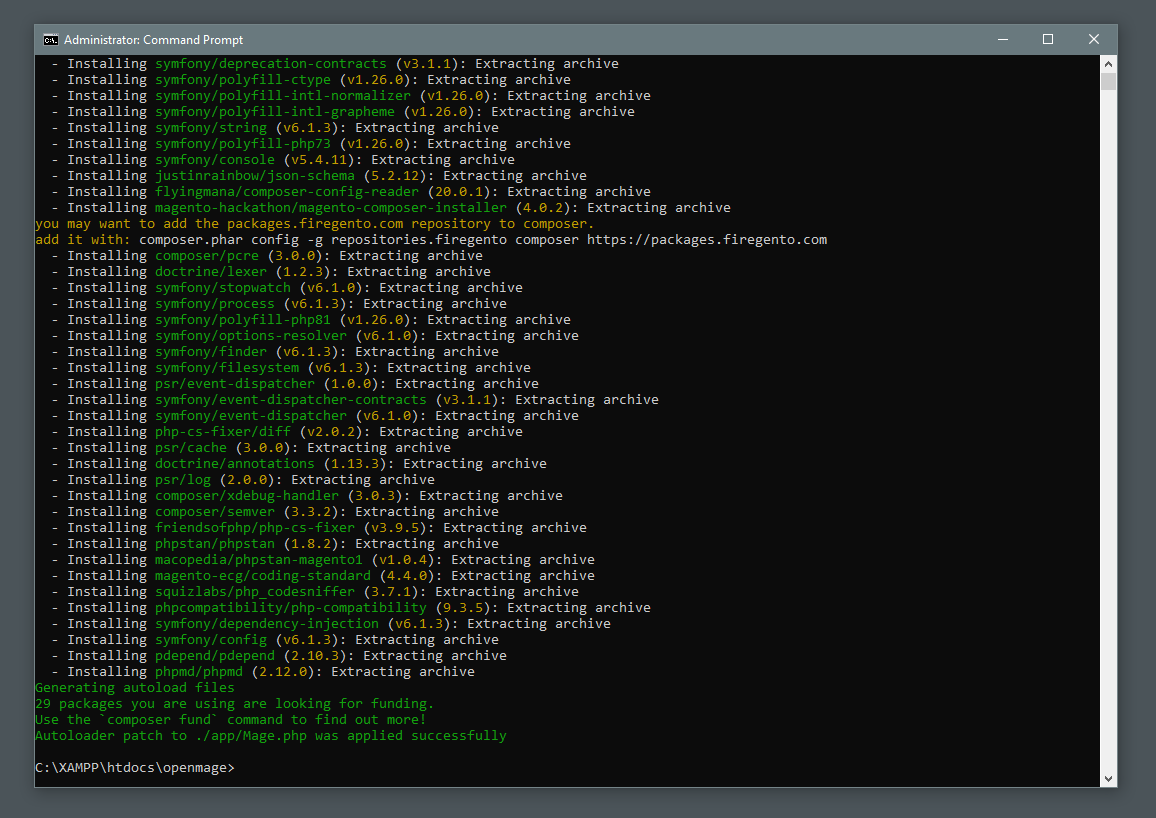
Task: Click '29 packages you are using' funding line
Action: point(234,704)
